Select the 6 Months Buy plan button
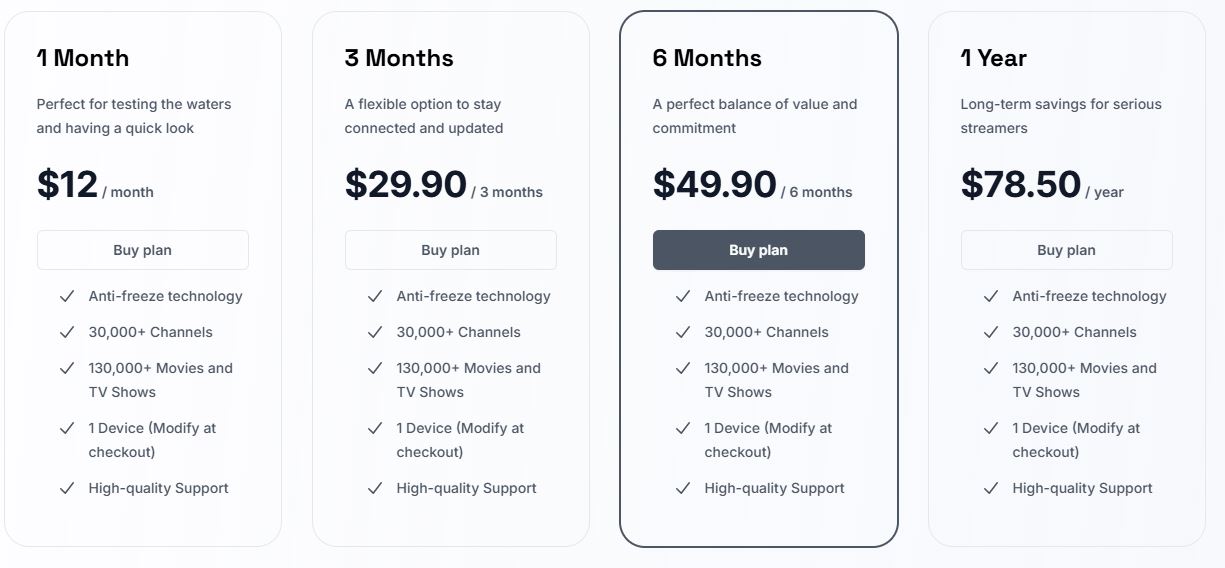This screenshot has width=1225, height=568. [x=758, y=250]
